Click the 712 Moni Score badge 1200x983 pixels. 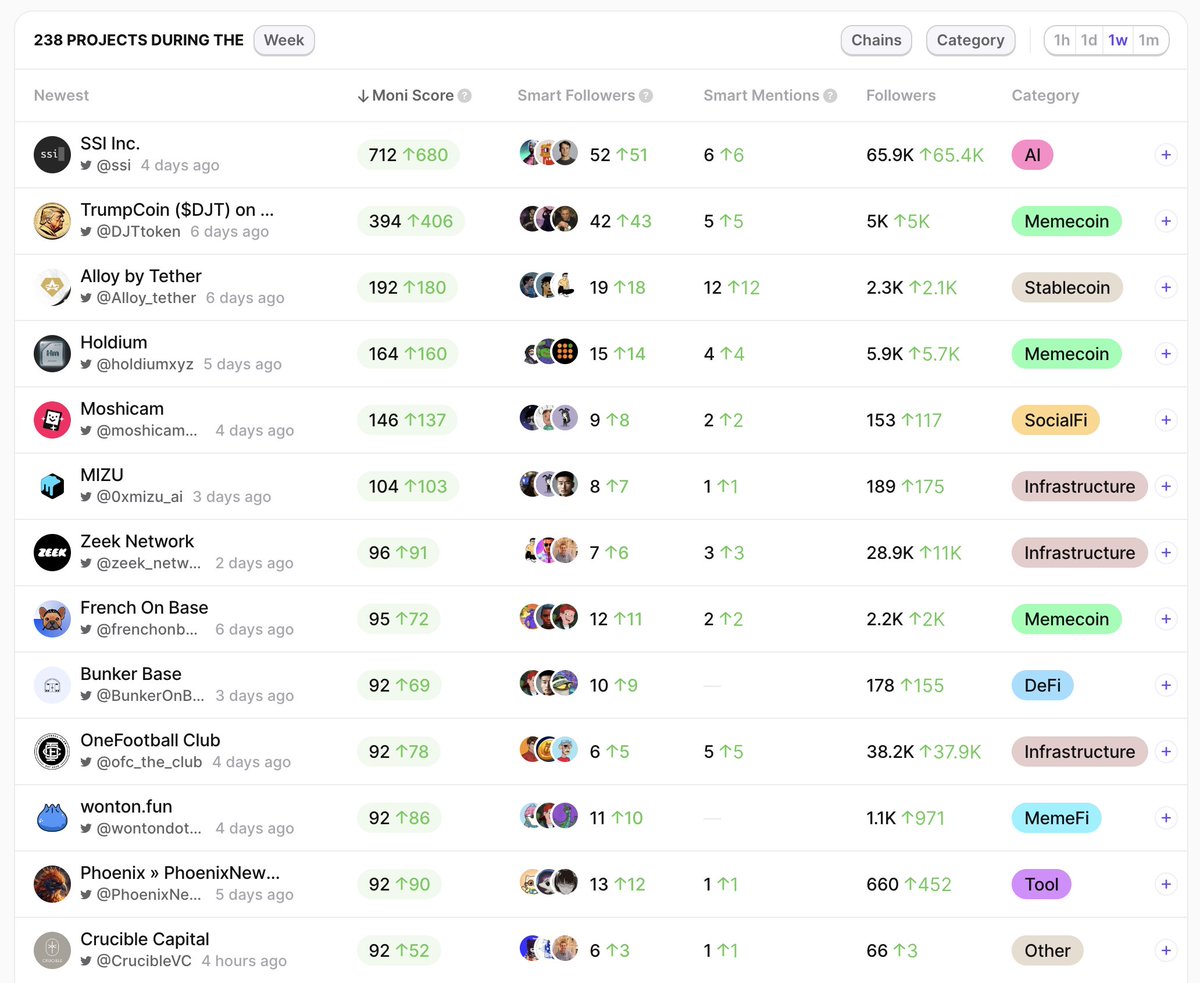point(408,155)
